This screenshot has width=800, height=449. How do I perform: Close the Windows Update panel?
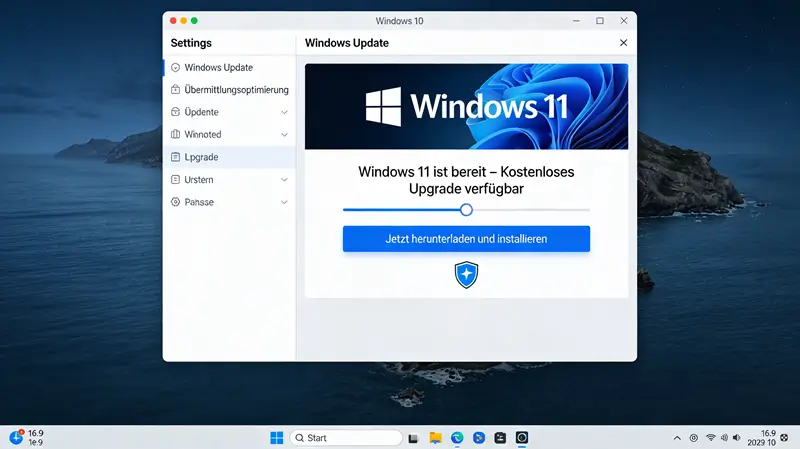[623, 43]
